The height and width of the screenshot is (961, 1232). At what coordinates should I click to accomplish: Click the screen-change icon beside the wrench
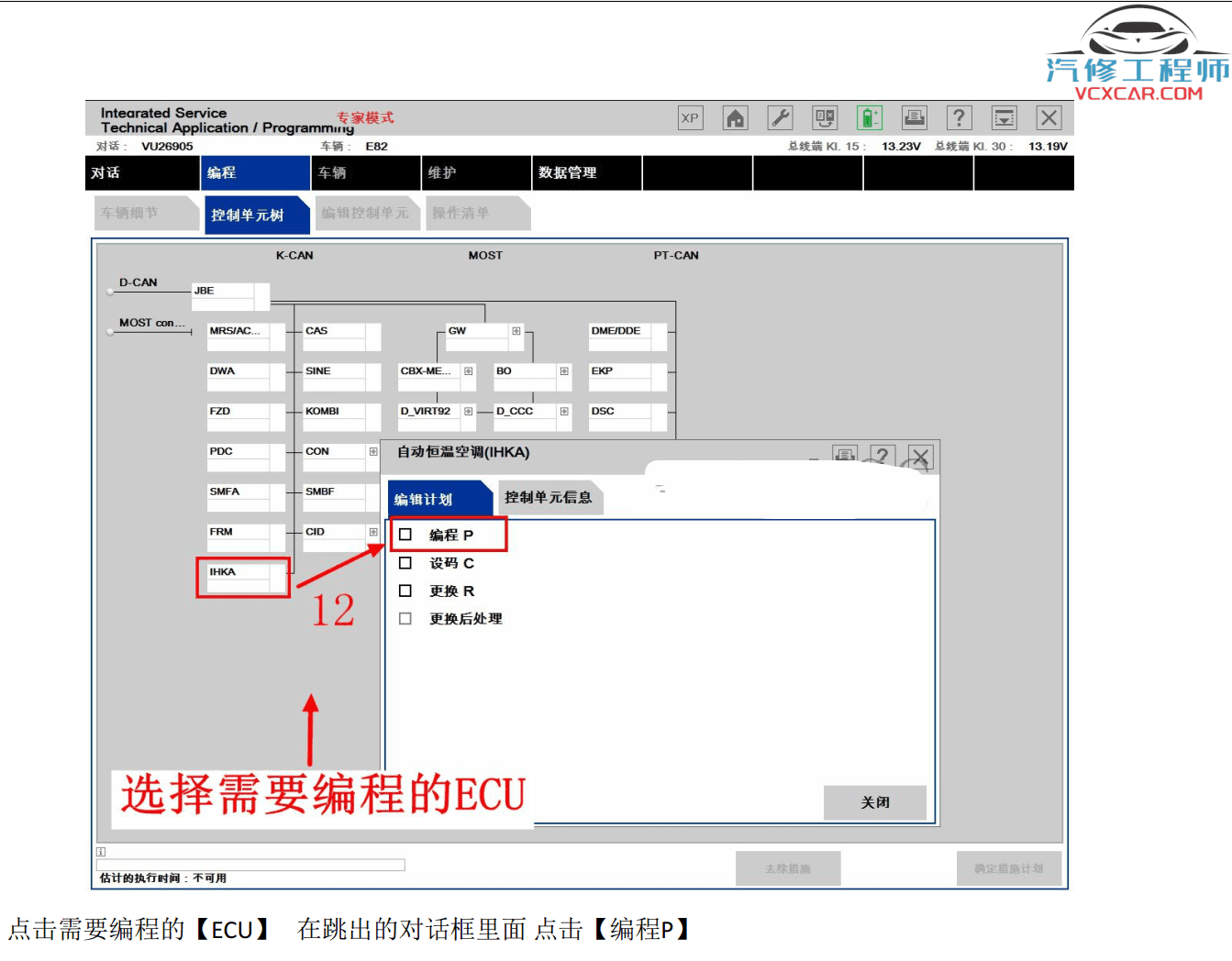[x=824, y=117]
